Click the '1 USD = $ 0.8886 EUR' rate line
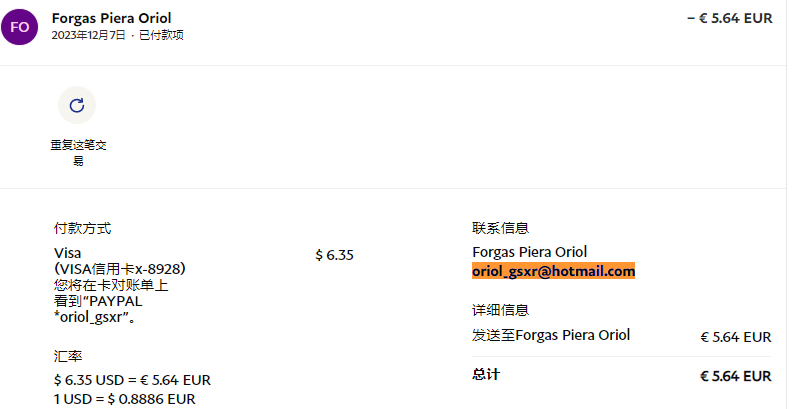 pos(125,398)
